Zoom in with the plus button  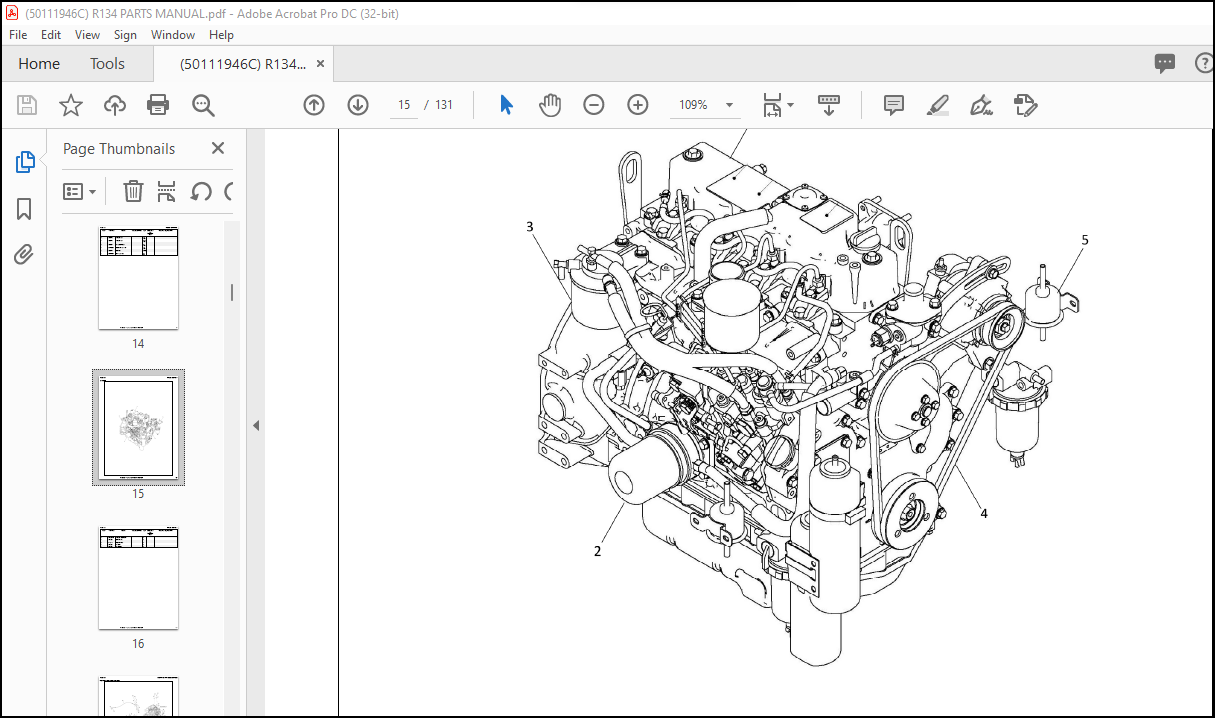(638, 105)
